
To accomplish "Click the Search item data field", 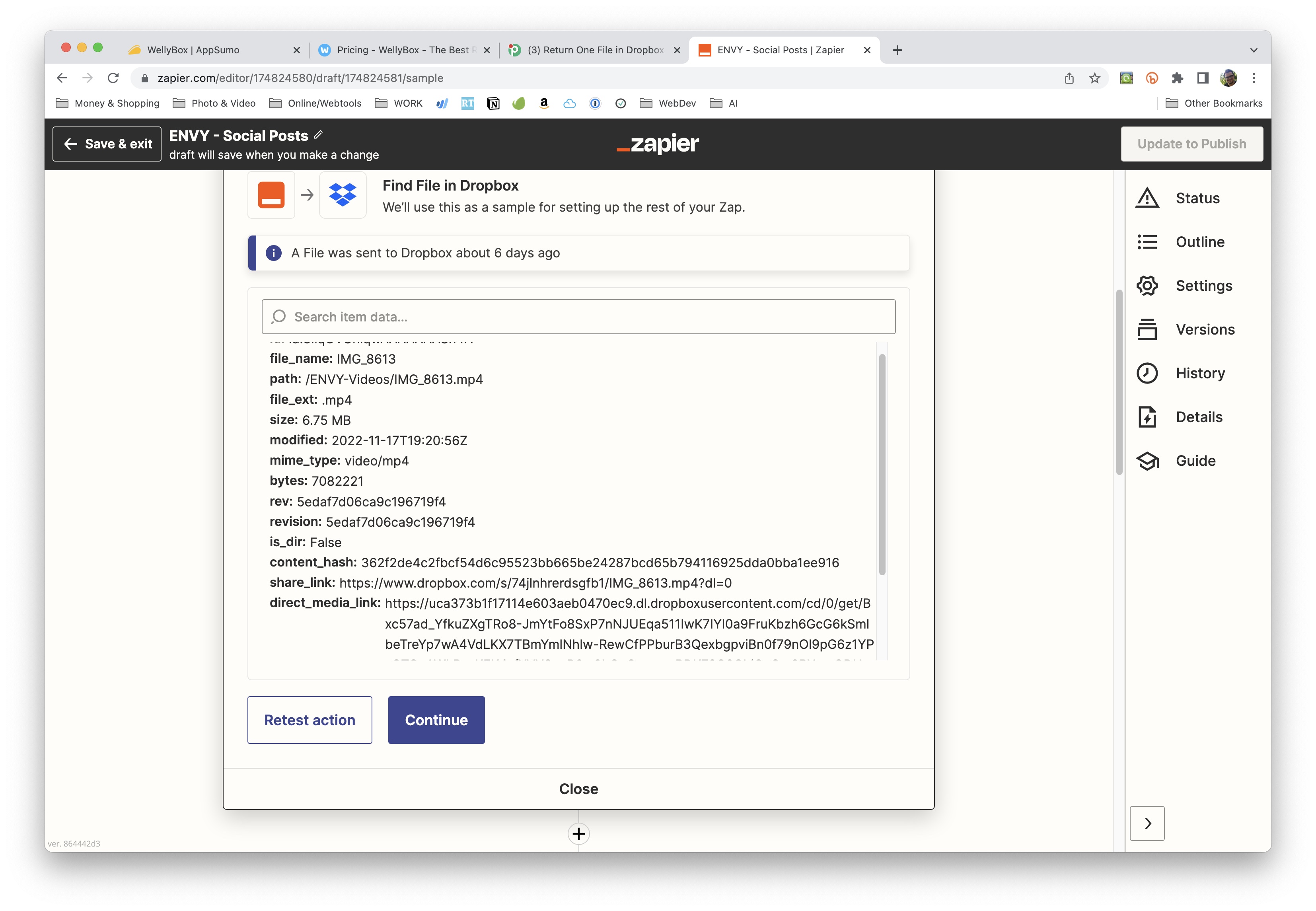I will click(x=579, y=317).
